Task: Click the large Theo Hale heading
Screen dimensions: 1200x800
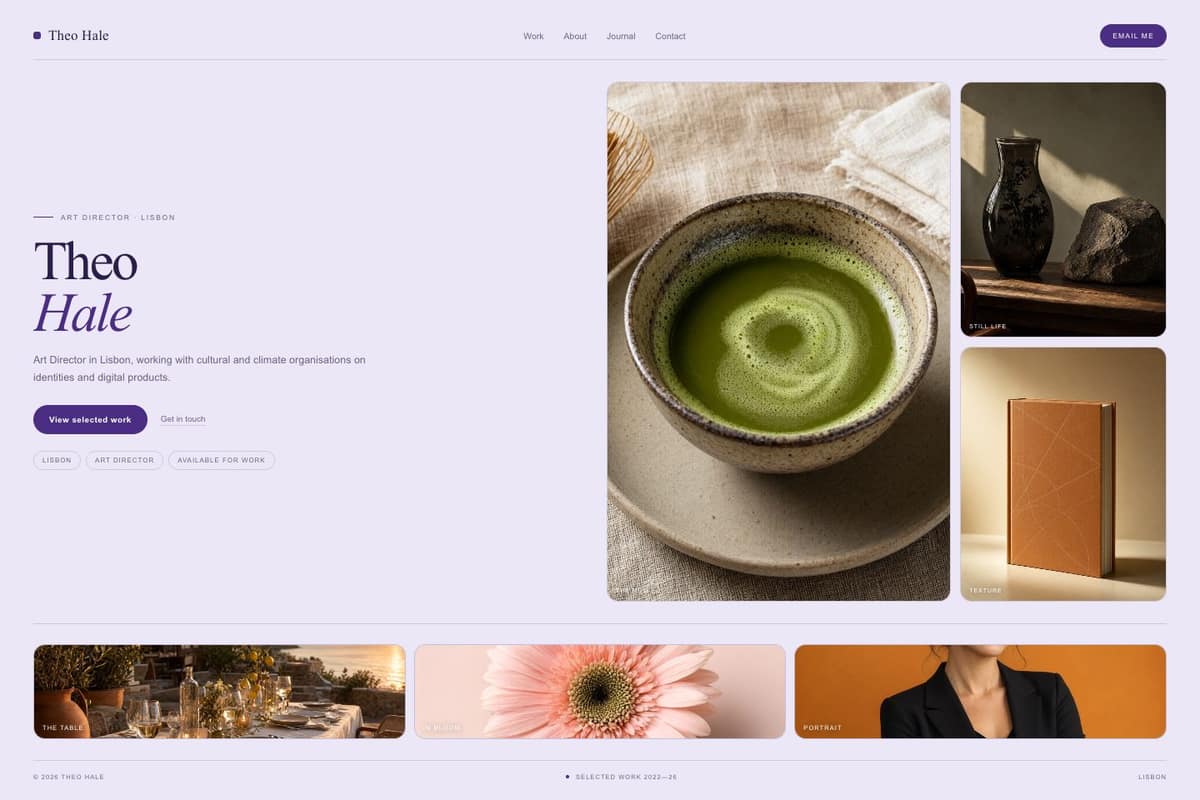Action: coord(86,287)
